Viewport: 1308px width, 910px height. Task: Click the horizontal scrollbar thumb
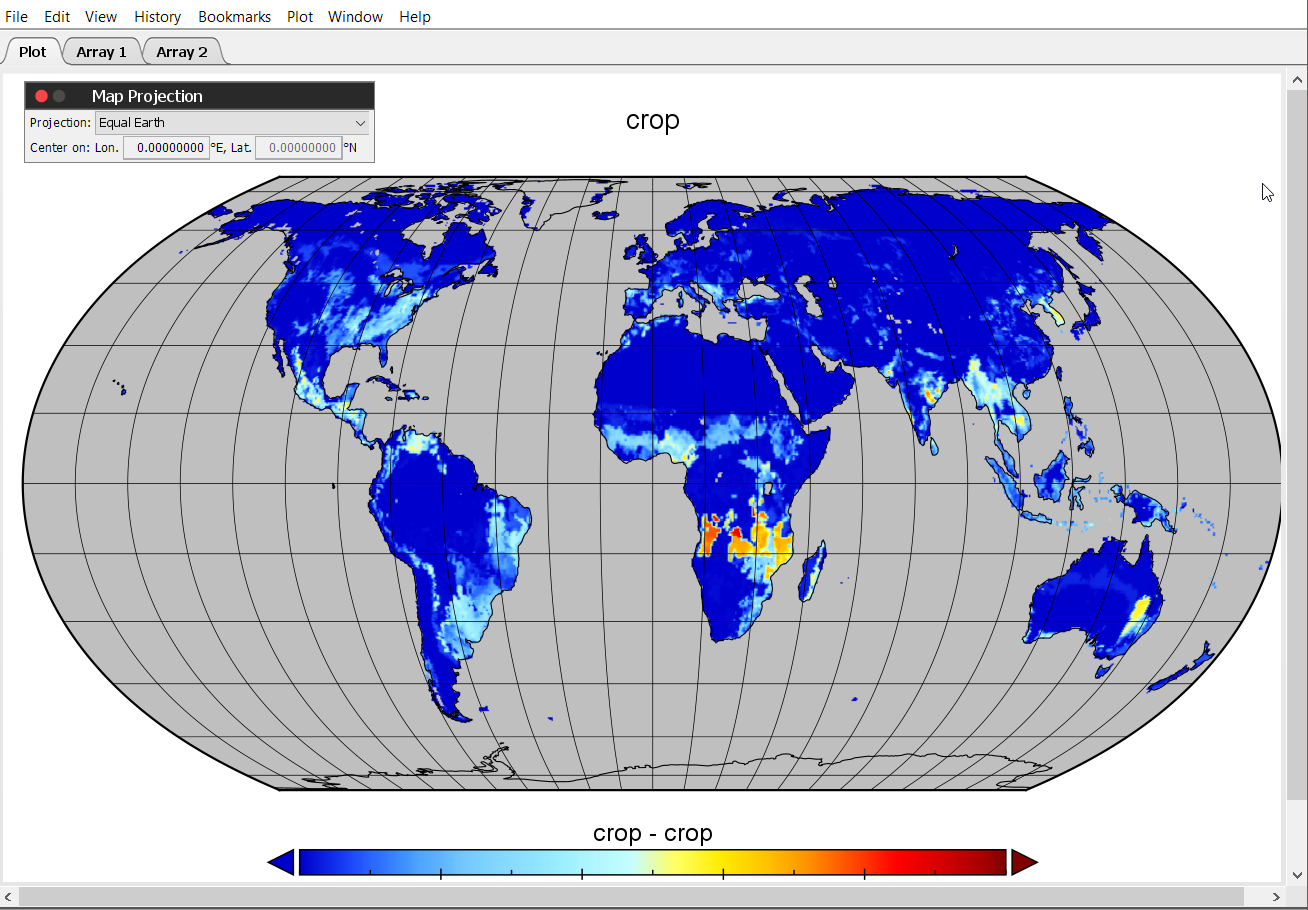[x=631, y=896]
